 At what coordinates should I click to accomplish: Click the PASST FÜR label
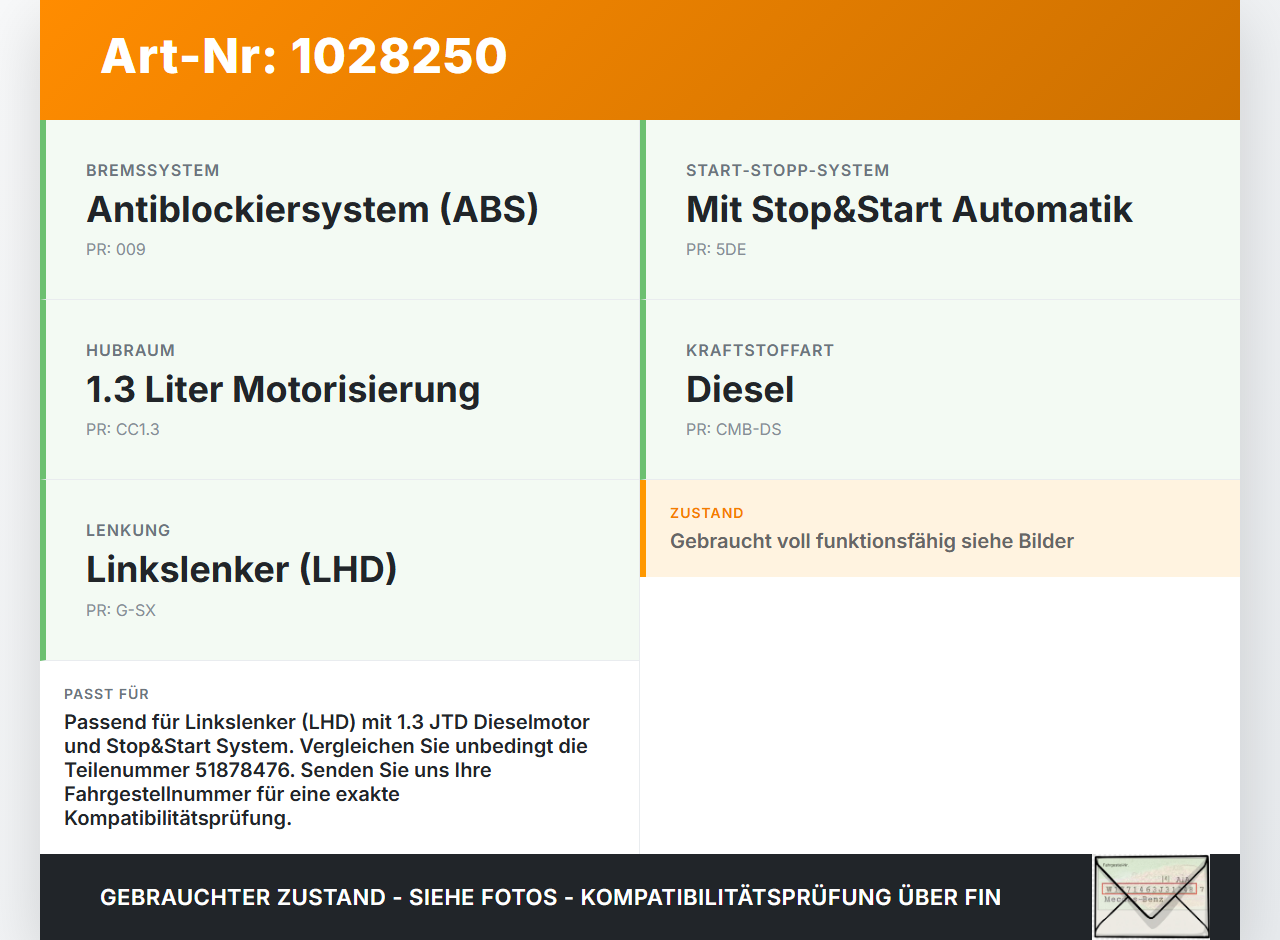pos(107,694)
